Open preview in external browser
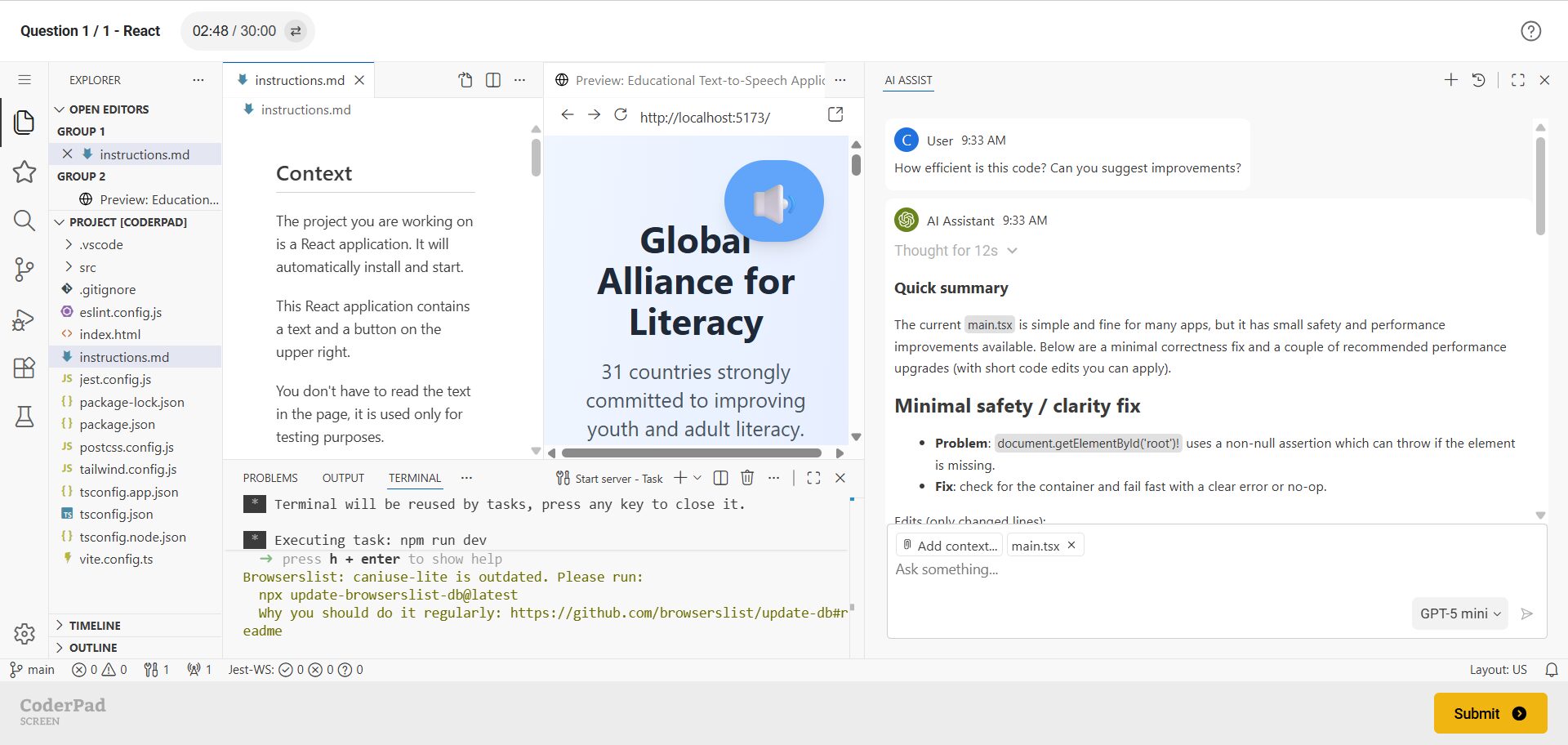The width and height of the screenshot is (1568, 745). [x=835, y=114]
